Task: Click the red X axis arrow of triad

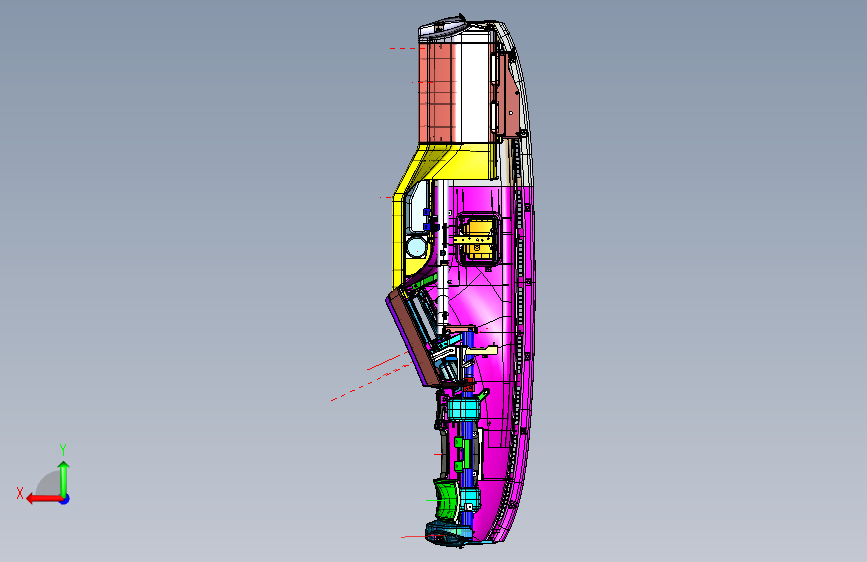Action: click(x=43, y=499)
